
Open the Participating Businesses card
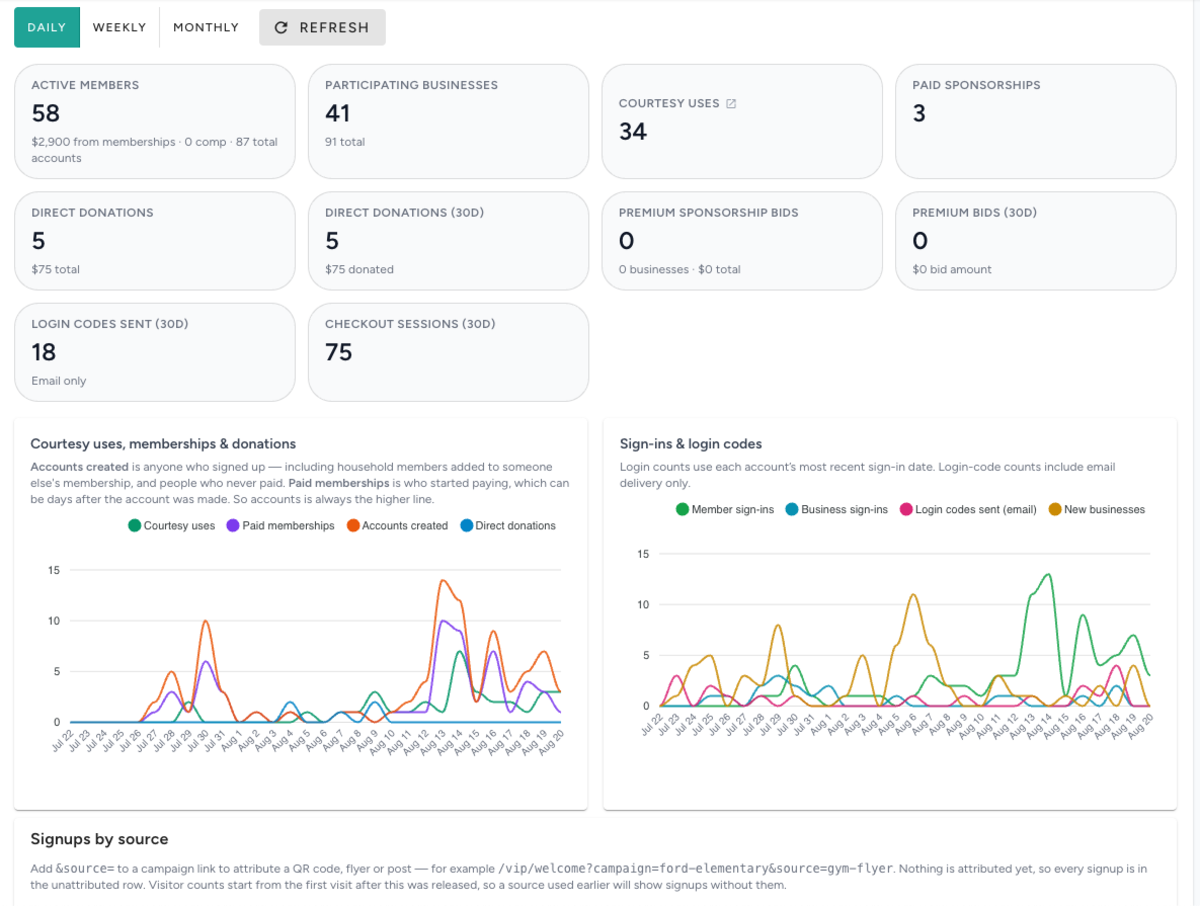(x=448, y=121)
